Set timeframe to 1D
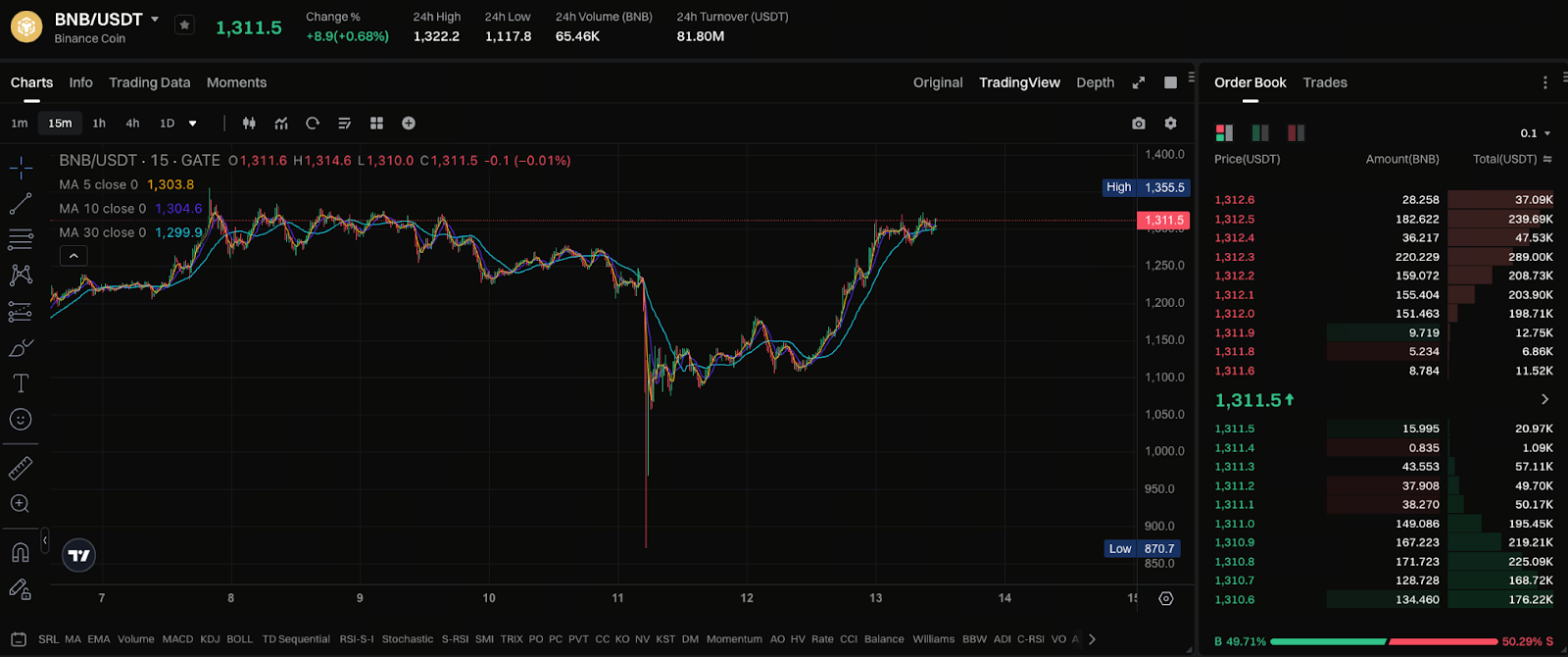Image resolution: width=1568 pixels, height=657 pixels. (x=167, y=124)
